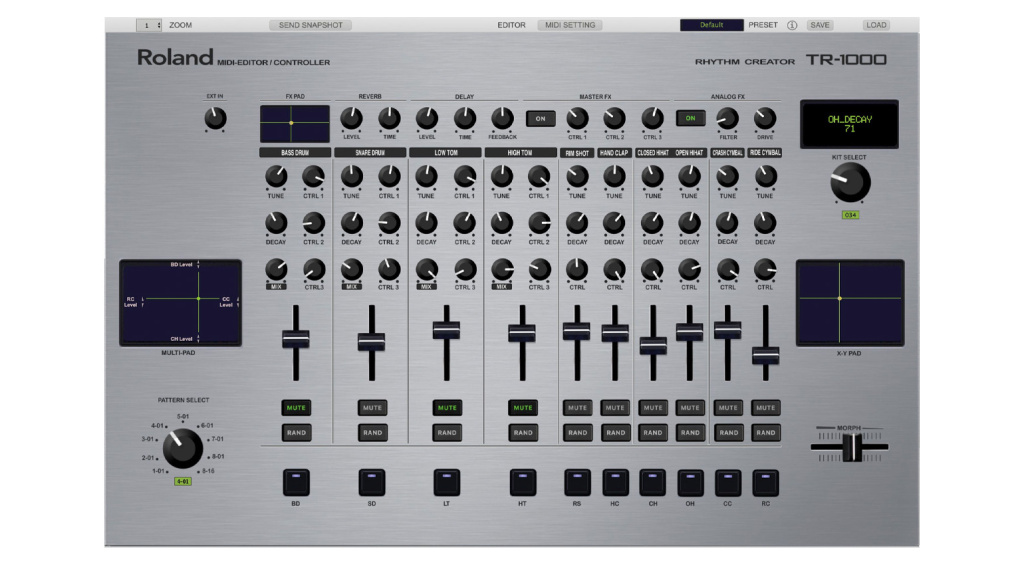Click the Open Hihat DECAY knob
This screenshot has width=1024, height=565.
pos(690,223)
